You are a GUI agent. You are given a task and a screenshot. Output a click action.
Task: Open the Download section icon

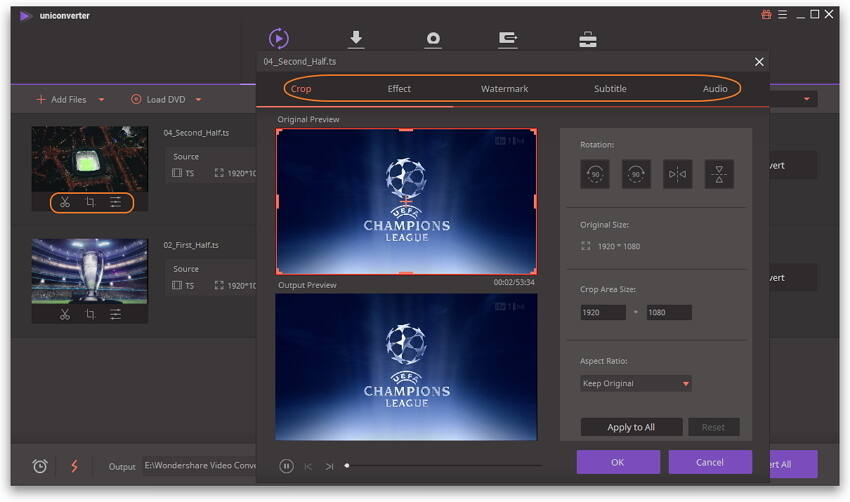356,39
